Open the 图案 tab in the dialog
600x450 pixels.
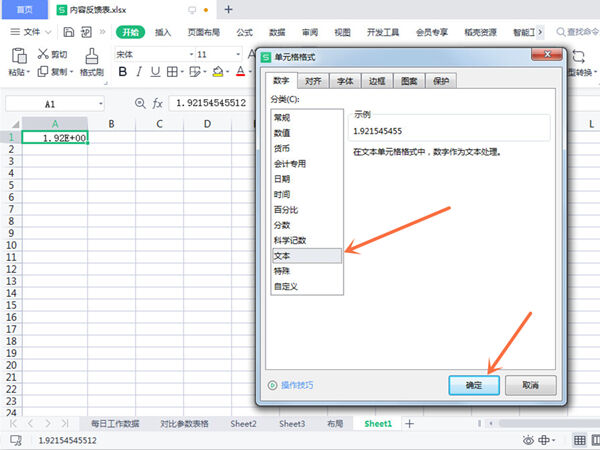click(x=409, y=81)
